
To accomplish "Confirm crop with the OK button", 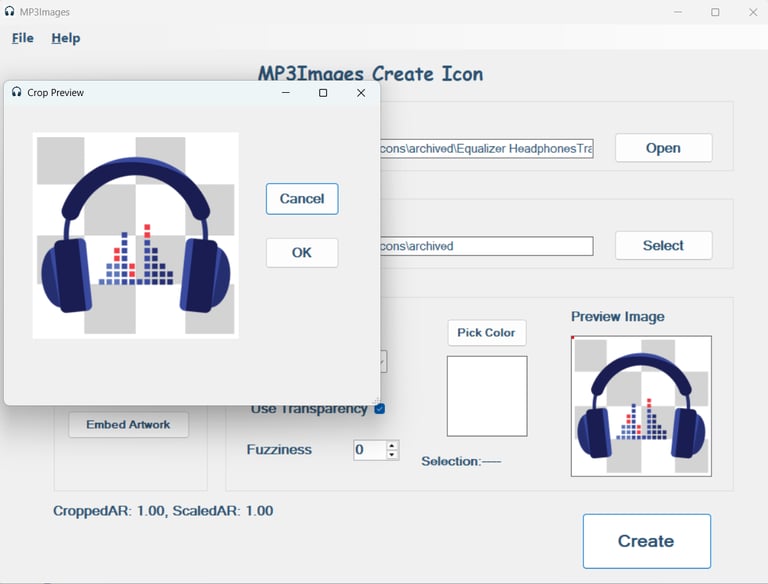I will (x=302, y=252).
